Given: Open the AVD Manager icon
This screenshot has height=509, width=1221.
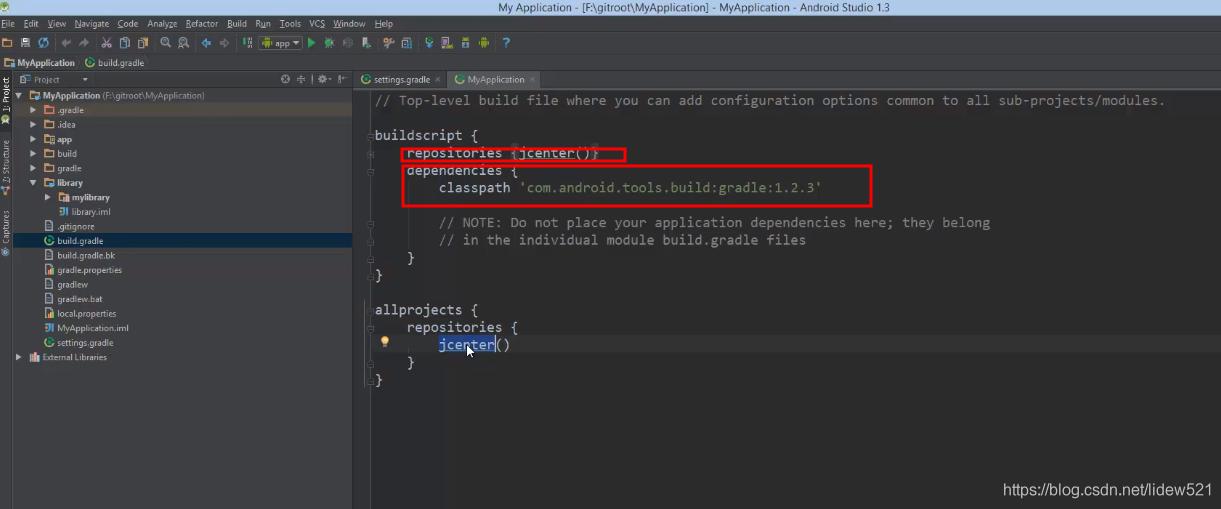Looking at the screenshot, I should (446, 43).
